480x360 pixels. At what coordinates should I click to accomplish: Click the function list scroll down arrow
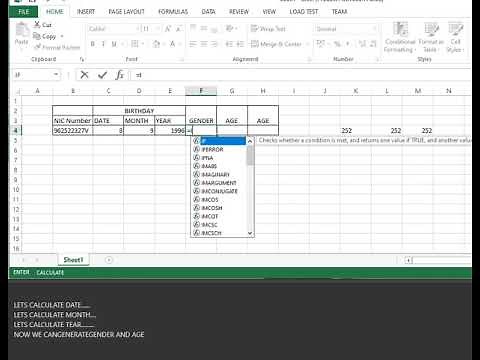250,233
